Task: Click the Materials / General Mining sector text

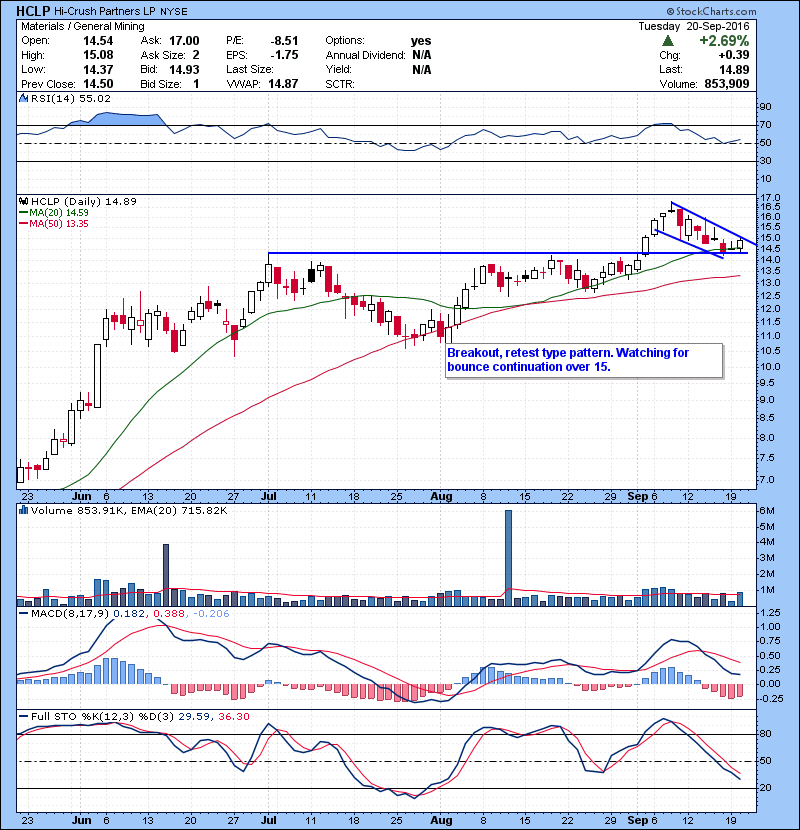Action: pos(83,26)
